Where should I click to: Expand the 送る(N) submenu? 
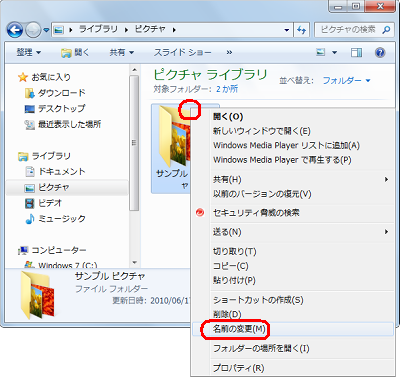click(x=293, y=232)
